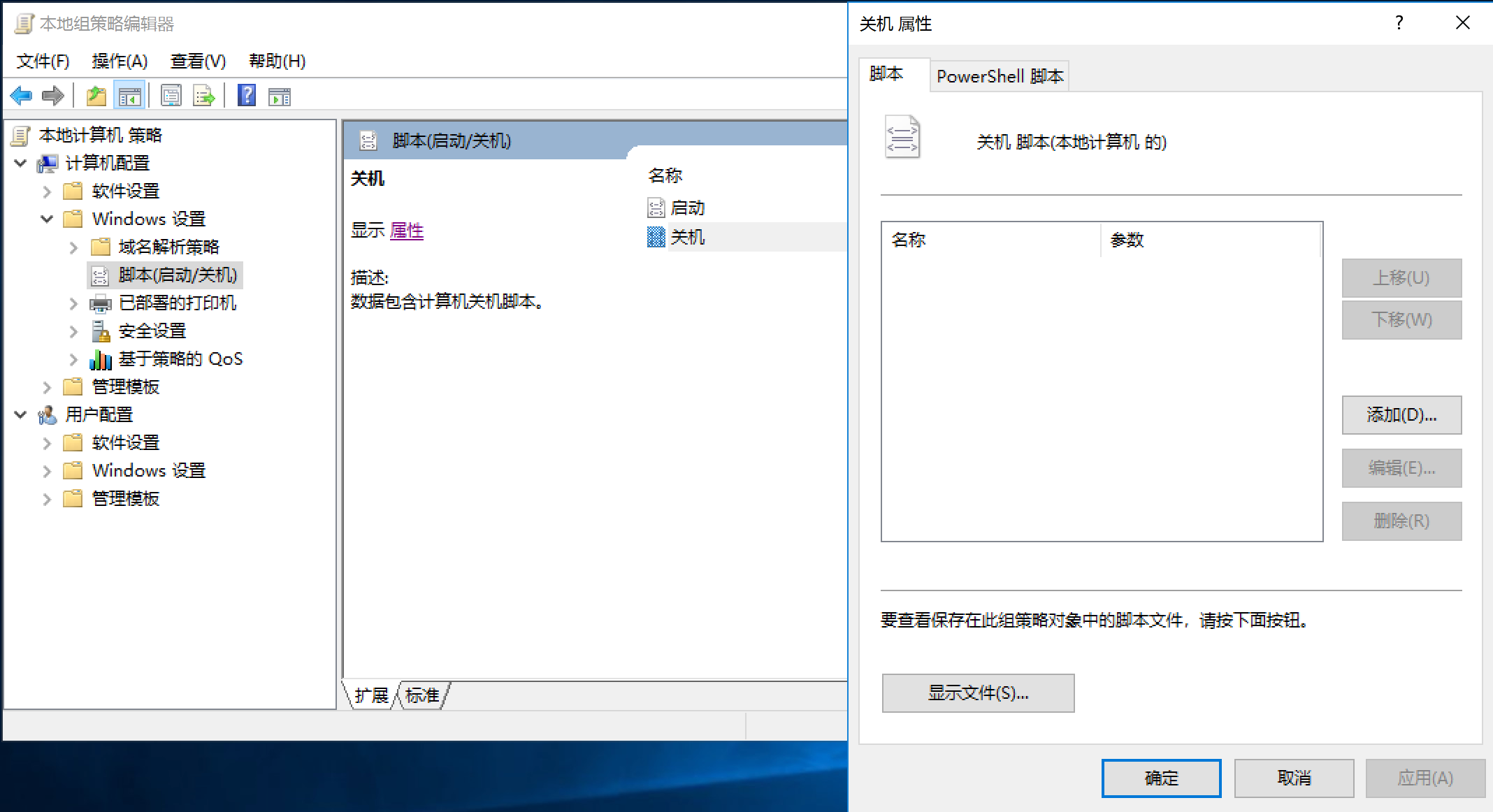Switch to the PowerShell 脚本 tab
The image size is (1493, 812).
point(1000,76)
